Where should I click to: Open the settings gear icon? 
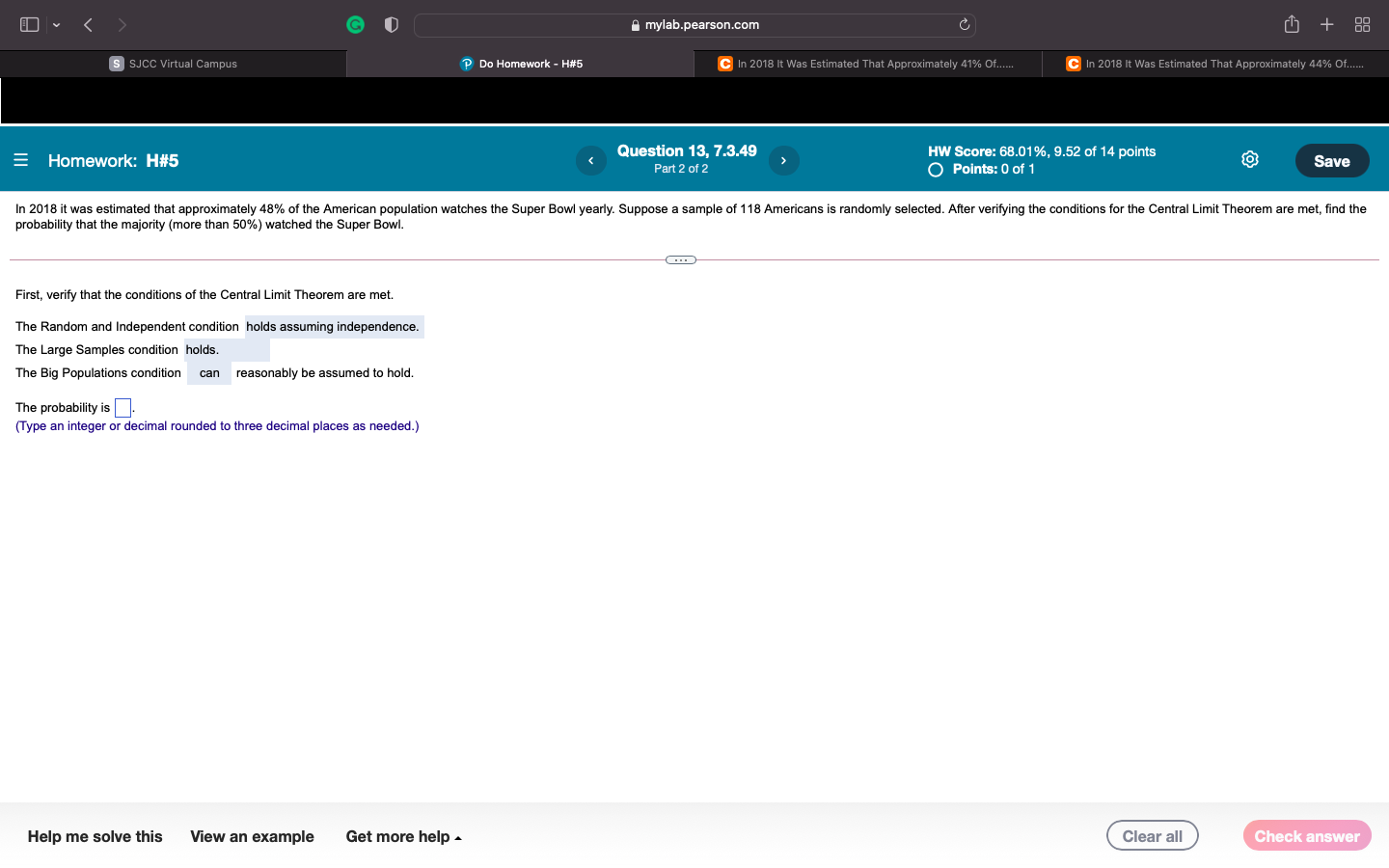pyautogui.click(x=1250, y=159)
